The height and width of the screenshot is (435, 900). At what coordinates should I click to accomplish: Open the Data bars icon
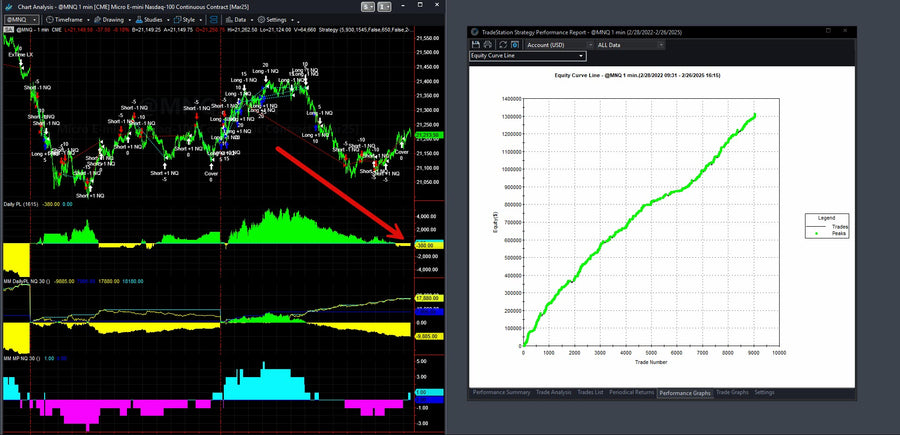229,20
